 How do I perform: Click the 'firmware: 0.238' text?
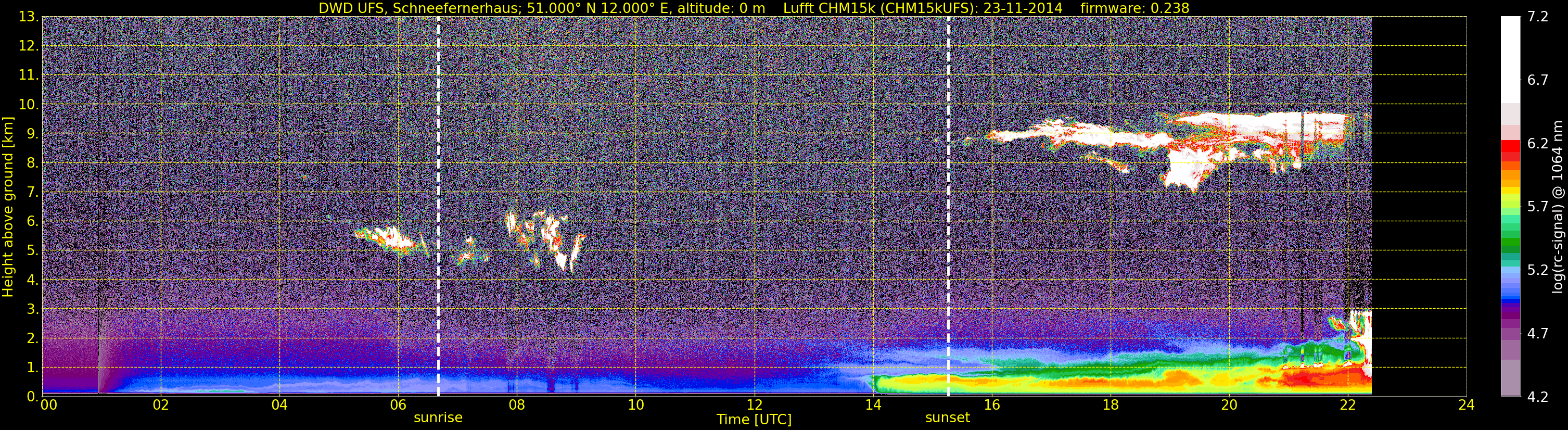[1134, 8]
